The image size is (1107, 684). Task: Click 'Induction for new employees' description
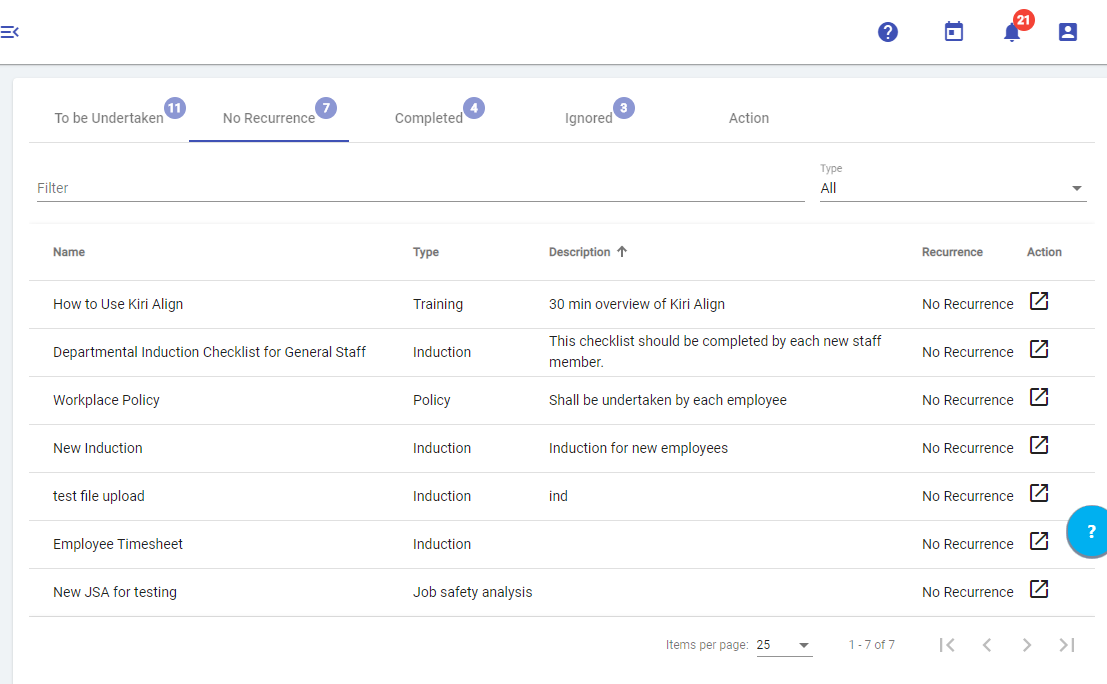[638, 448]
